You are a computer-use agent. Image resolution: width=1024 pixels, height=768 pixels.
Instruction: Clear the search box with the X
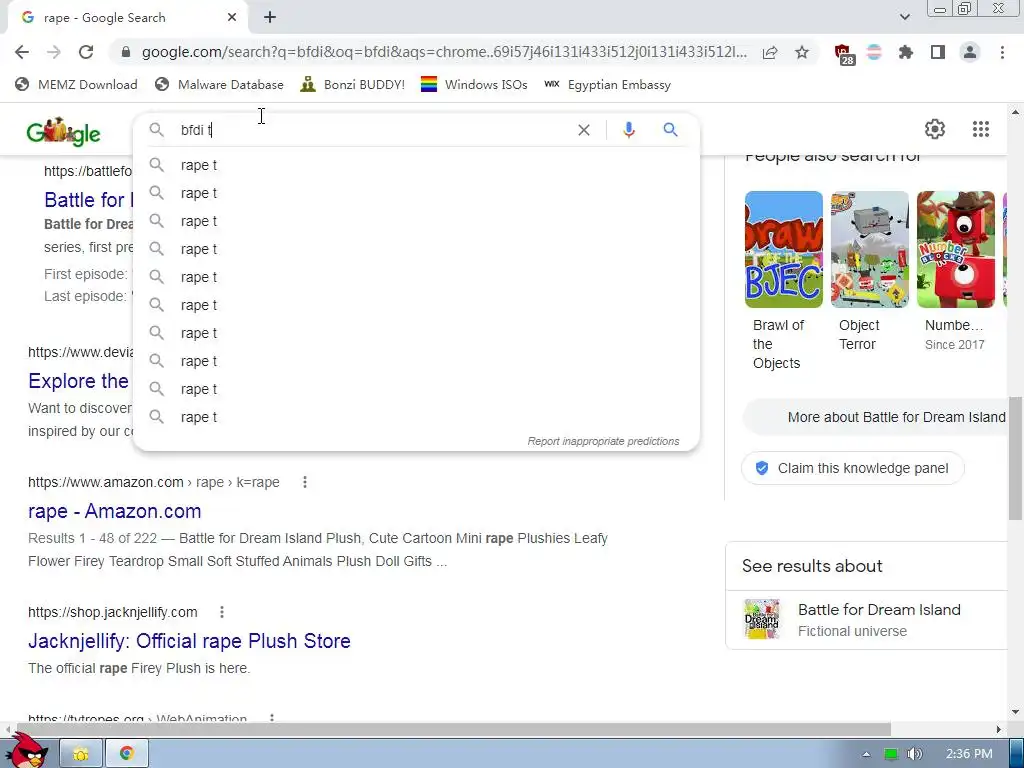coord(584,130)
